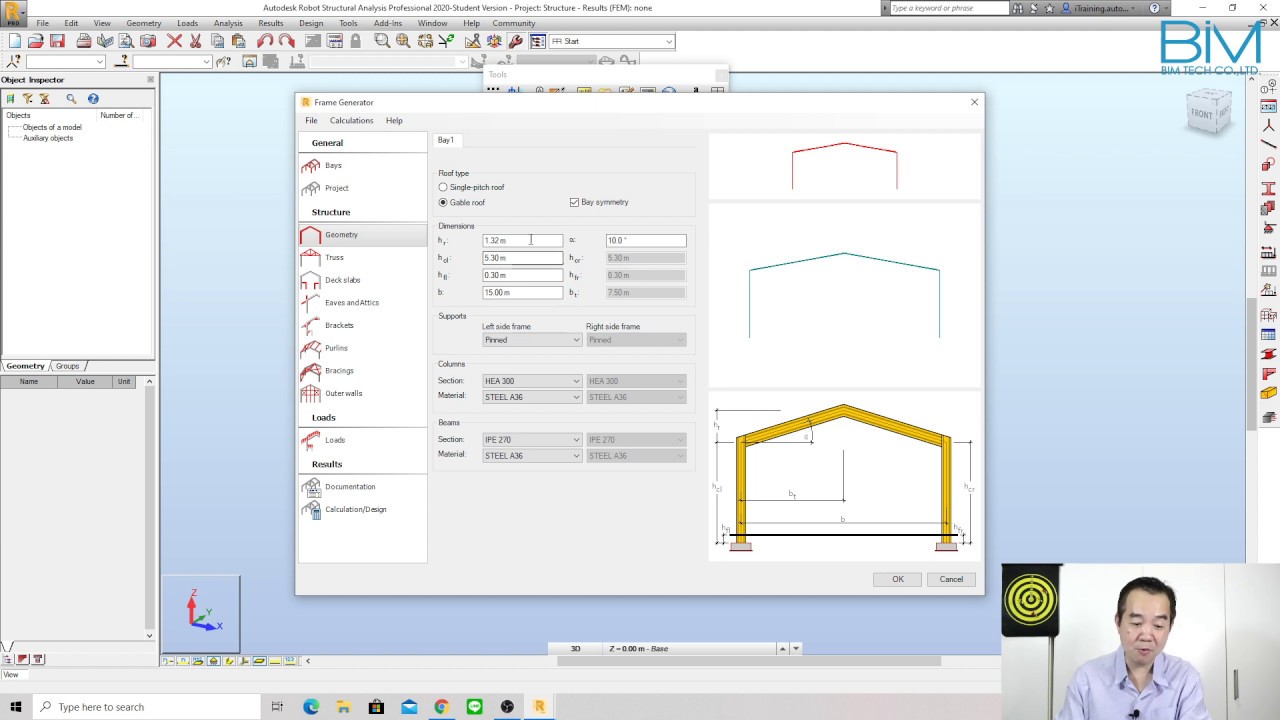Open File Explorer from the taskbar
Viewport: 1280px width, 720px height.
pyautogui.click(x=343, y=707)
